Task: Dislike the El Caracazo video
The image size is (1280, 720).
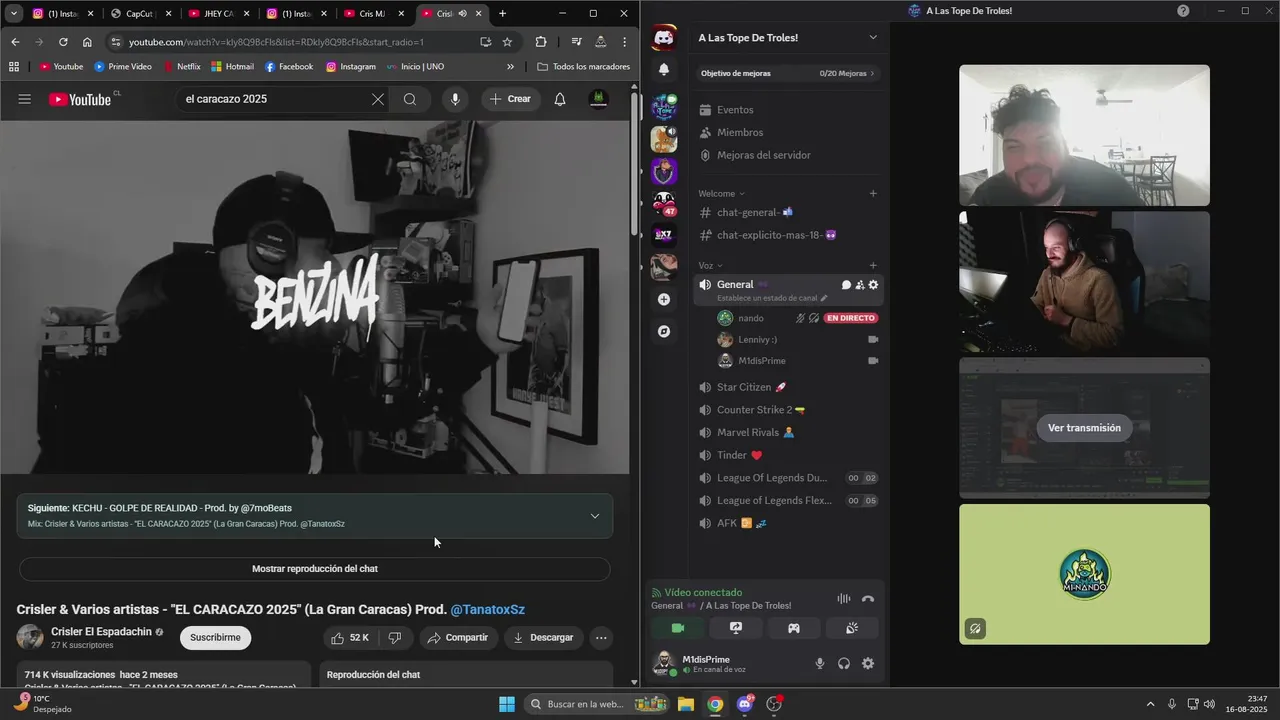Action: point(395,637)
